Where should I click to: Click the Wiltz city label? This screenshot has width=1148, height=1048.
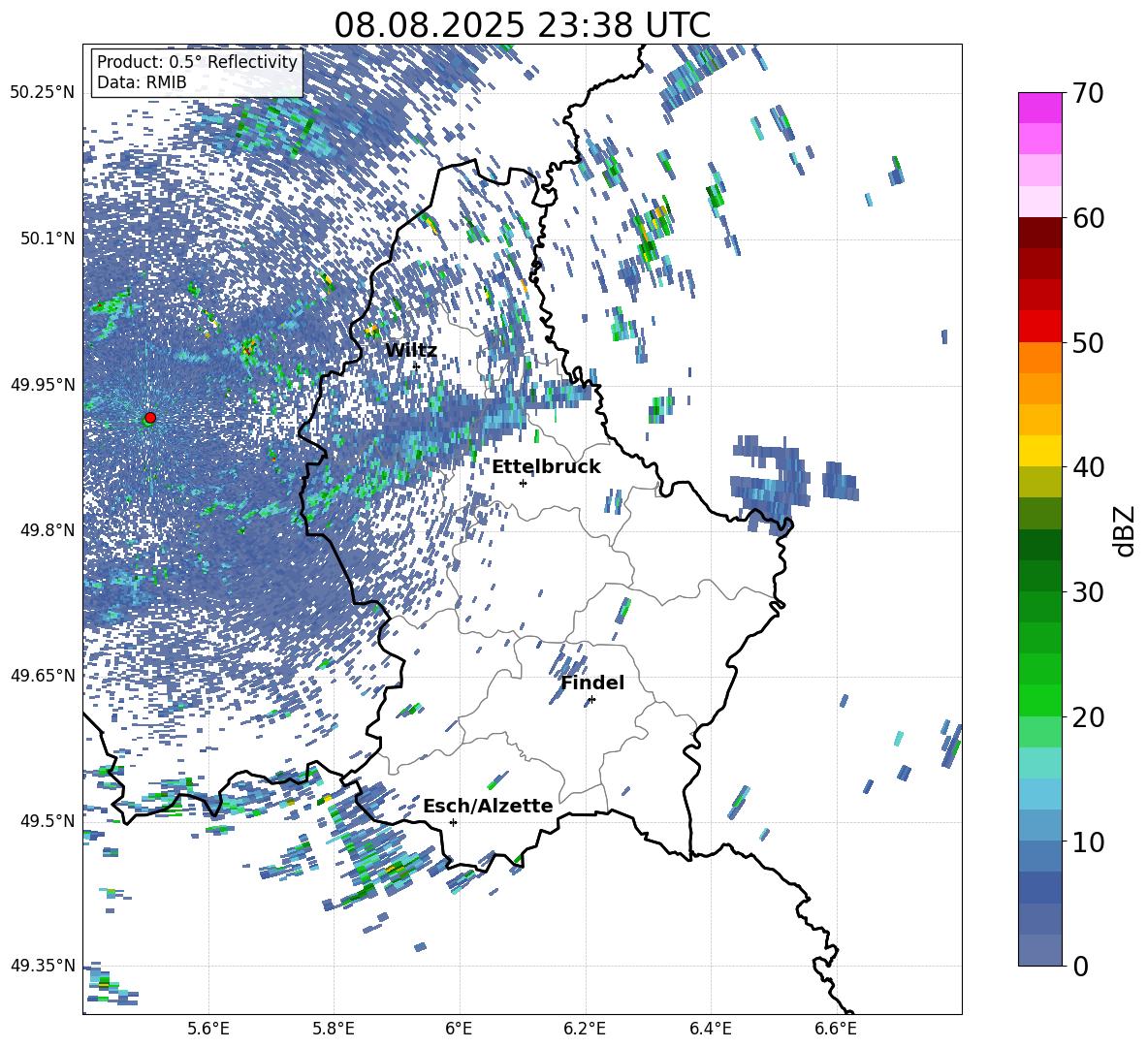pos(411,350)
